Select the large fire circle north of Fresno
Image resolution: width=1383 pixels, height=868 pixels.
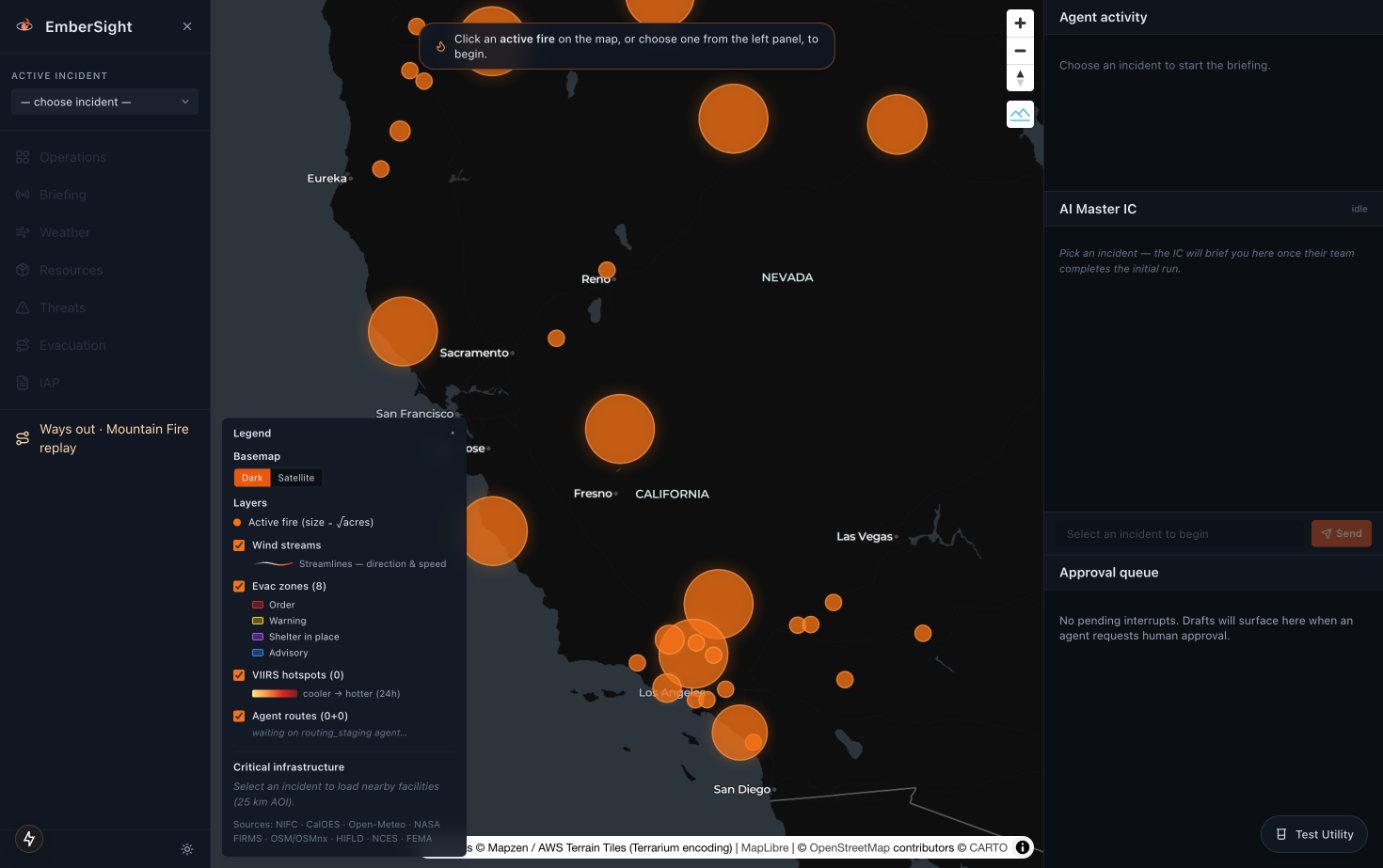(620, 429)
